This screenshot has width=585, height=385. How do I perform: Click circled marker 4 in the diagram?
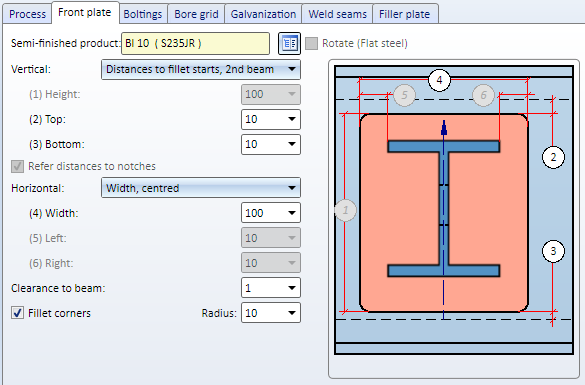[439, 80]
